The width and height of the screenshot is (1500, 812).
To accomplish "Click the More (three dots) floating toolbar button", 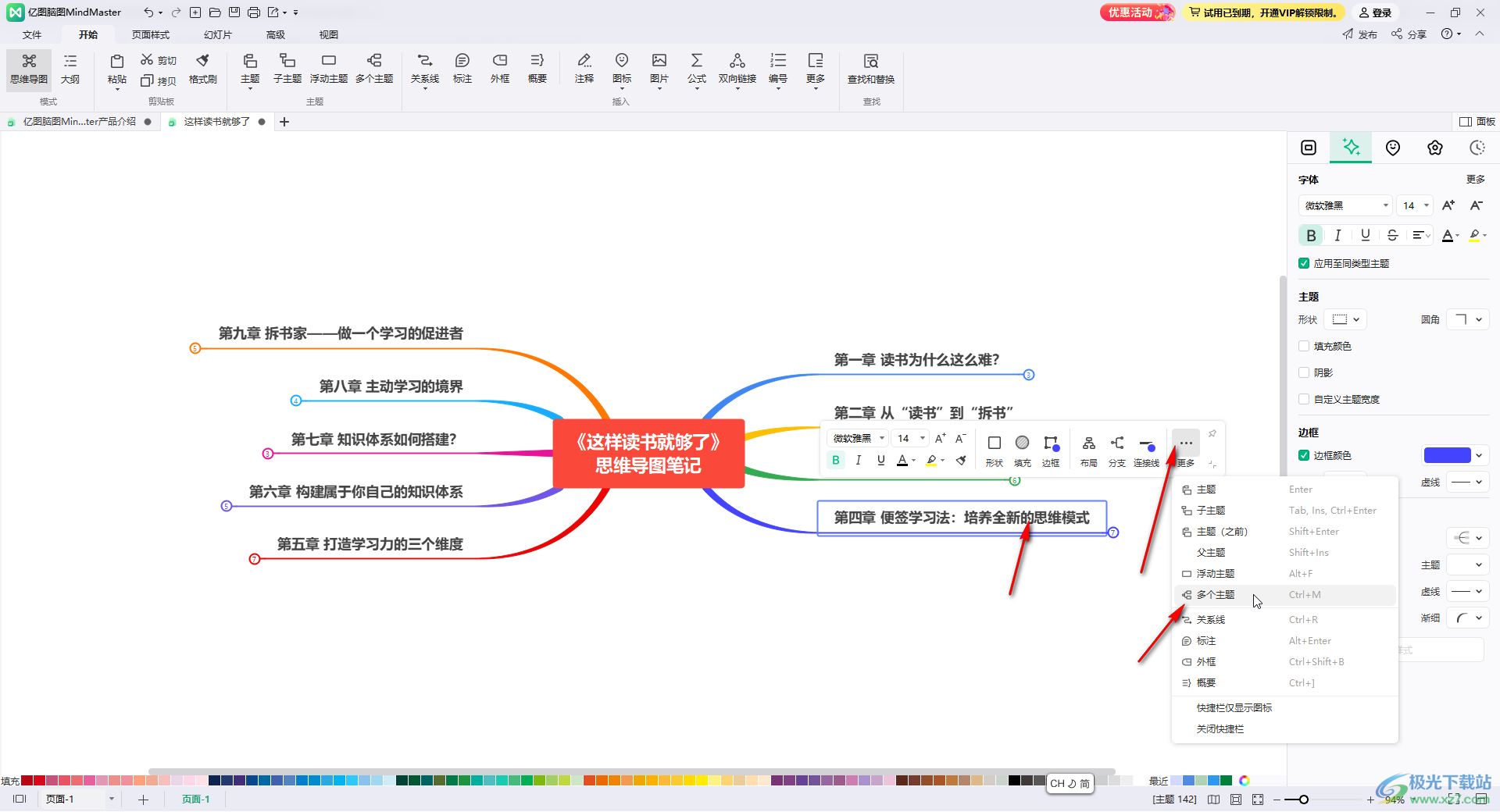I will [x=1186, y=443].
